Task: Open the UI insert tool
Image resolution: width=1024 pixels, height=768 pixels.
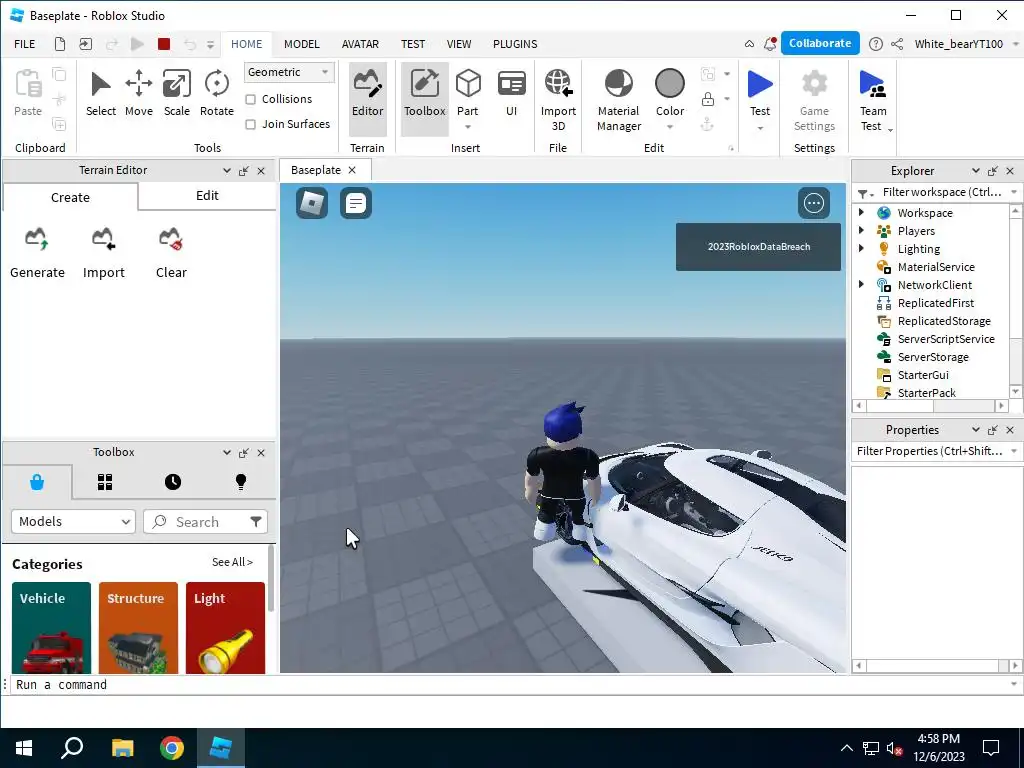Action: (511, 95)
